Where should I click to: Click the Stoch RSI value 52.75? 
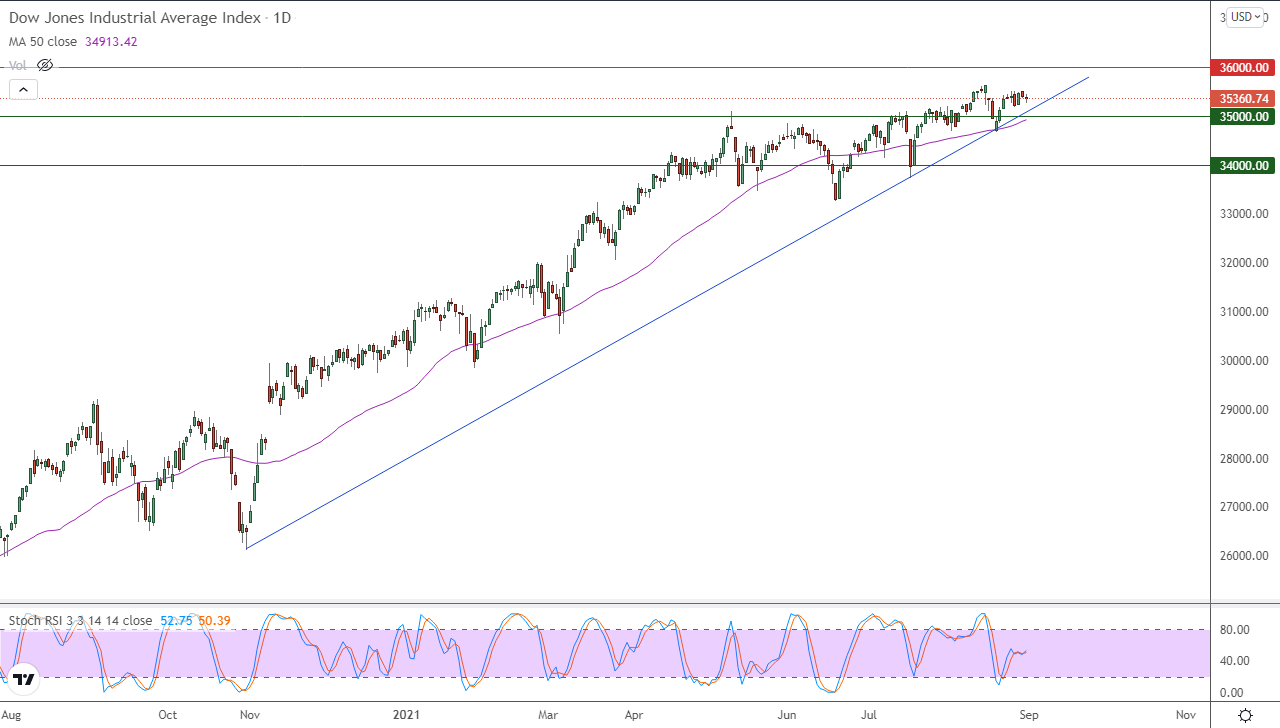(x=174, y=621)
